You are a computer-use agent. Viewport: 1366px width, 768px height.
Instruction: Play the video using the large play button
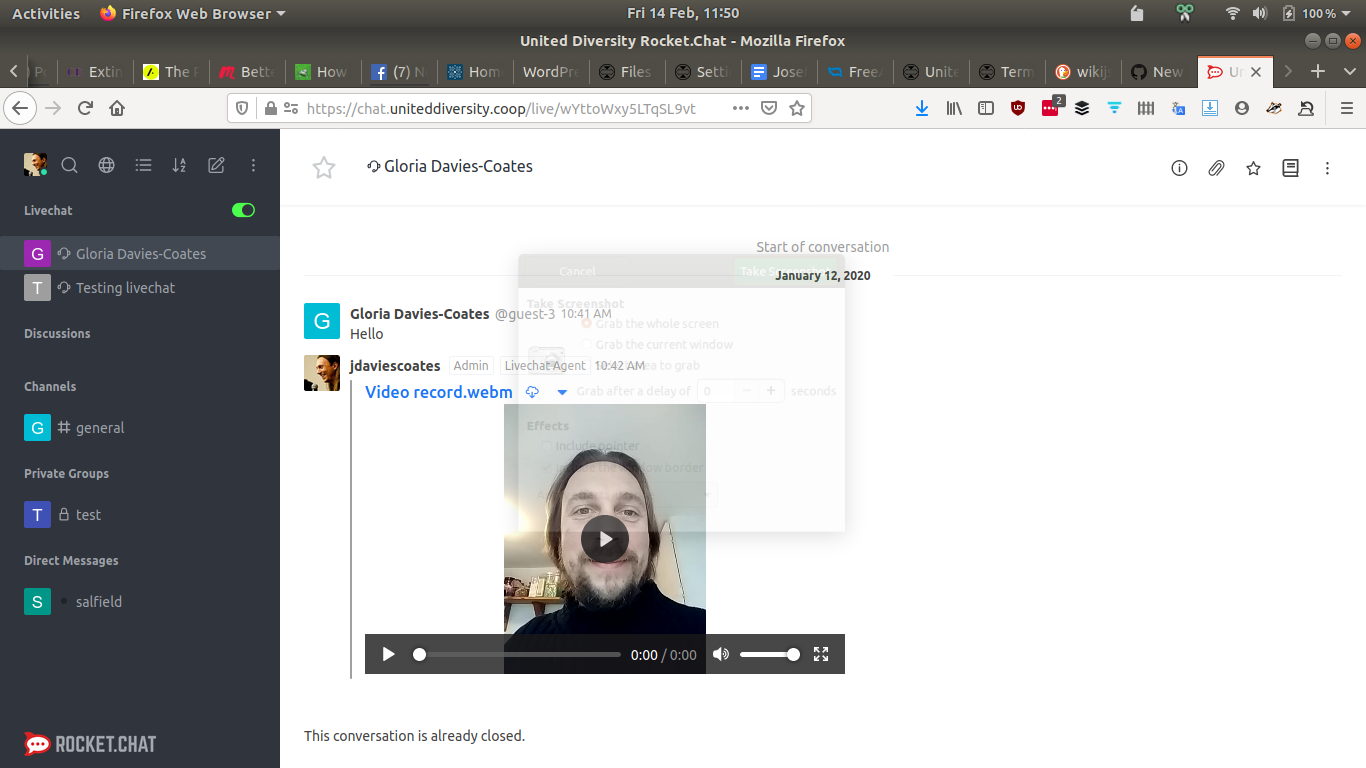point(605,538)
